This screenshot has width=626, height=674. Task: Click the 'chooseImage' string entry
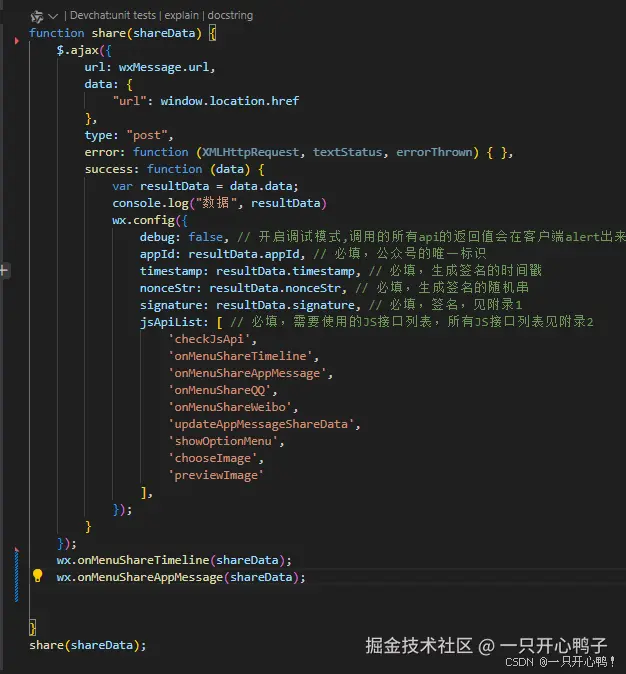[213, 458]
